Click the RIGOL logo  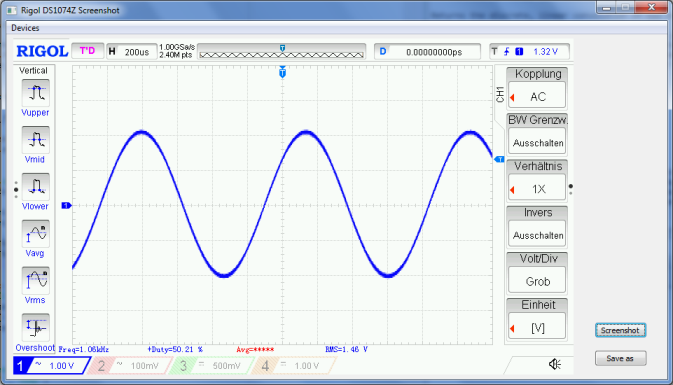(x=42, y=52)
